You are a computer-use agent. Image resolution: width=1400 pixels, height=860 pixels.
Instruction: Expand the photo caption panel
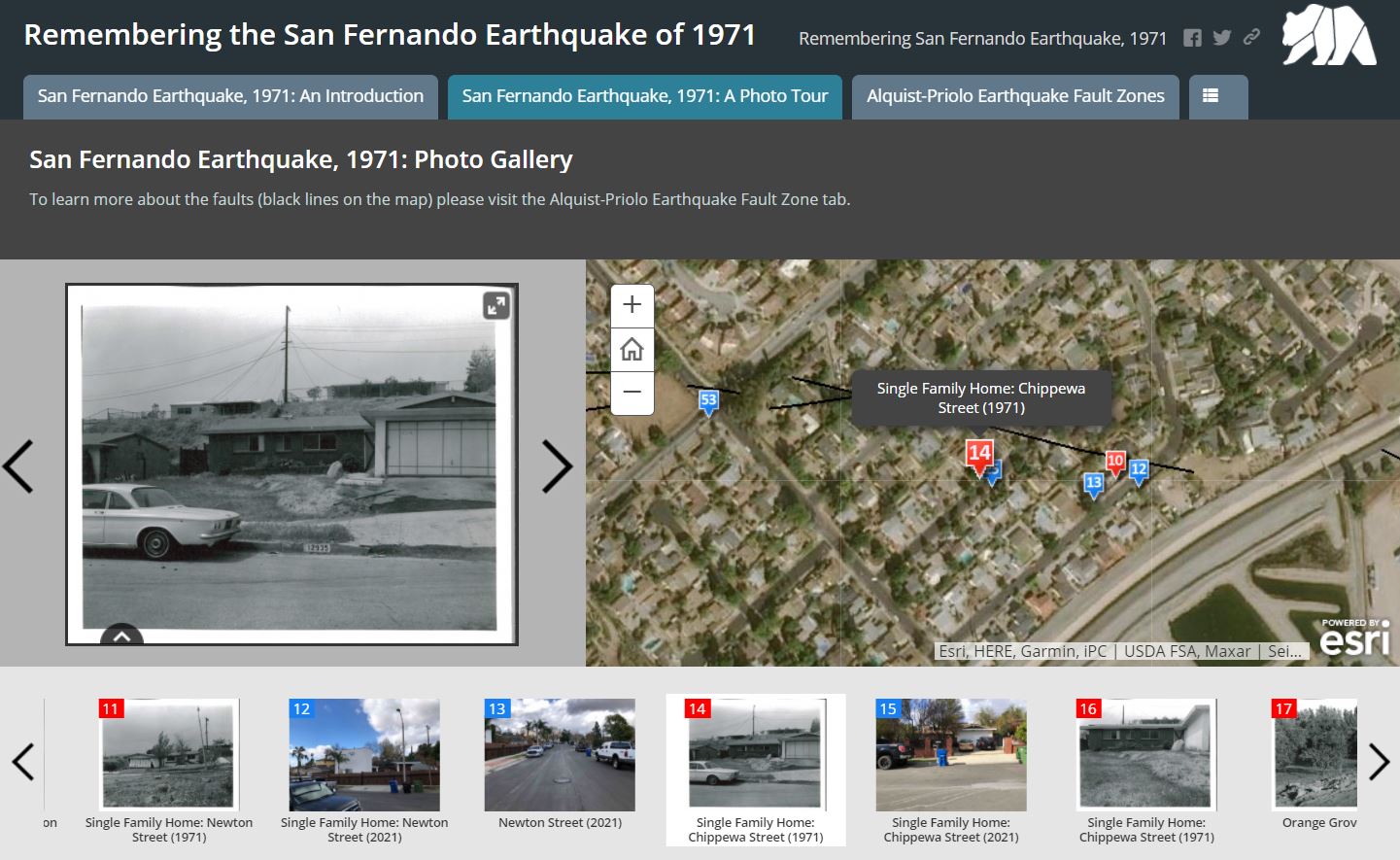[121, 636]
